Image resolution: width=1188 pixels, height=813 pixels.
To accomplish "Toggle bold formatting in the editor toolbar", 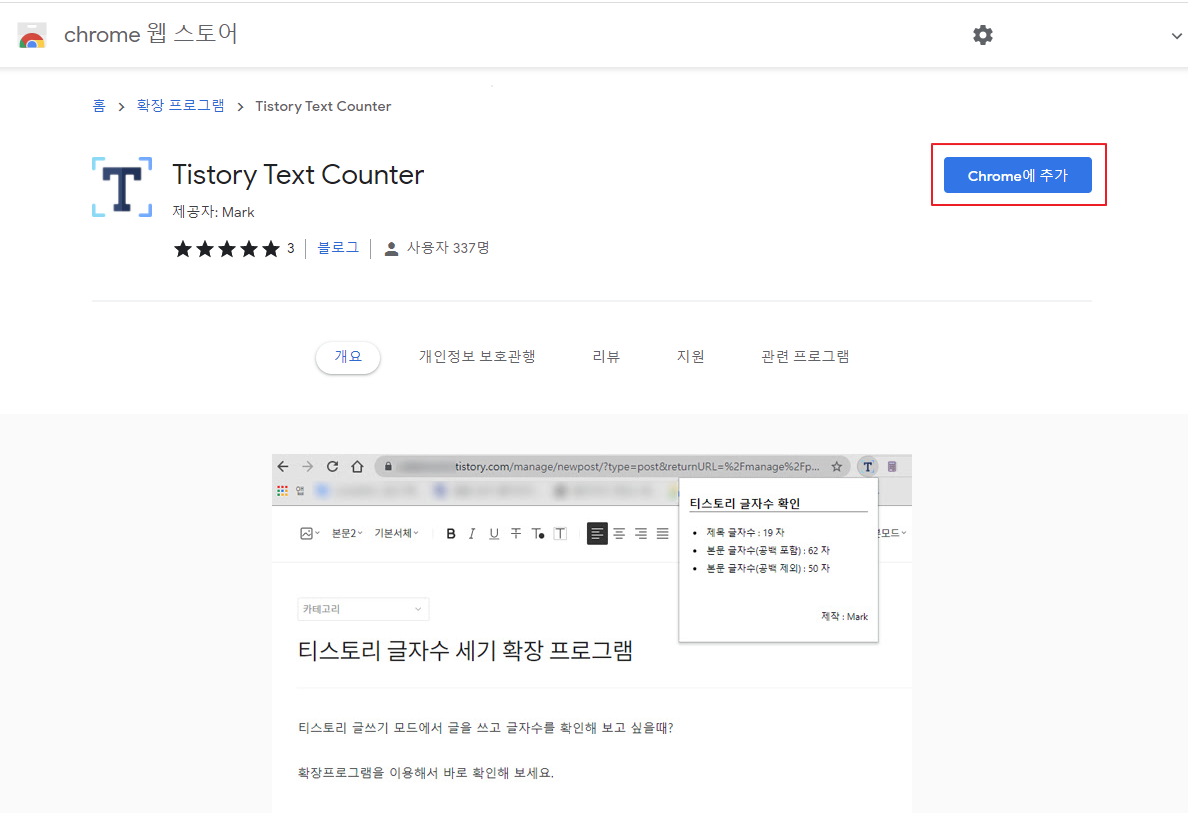I will 451,533.
